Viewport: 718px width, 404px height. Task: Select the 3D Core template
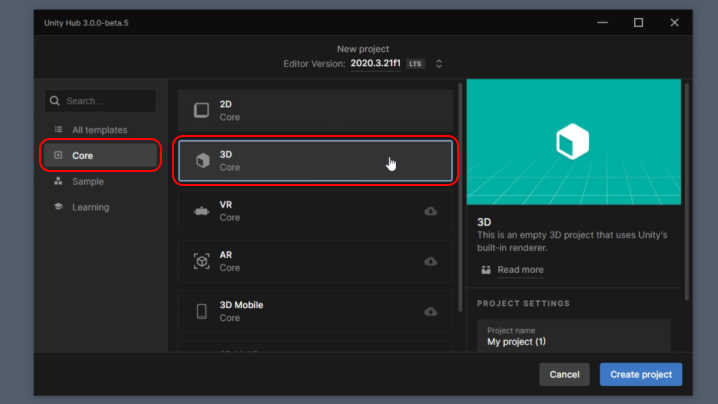(x=315, y=161)
